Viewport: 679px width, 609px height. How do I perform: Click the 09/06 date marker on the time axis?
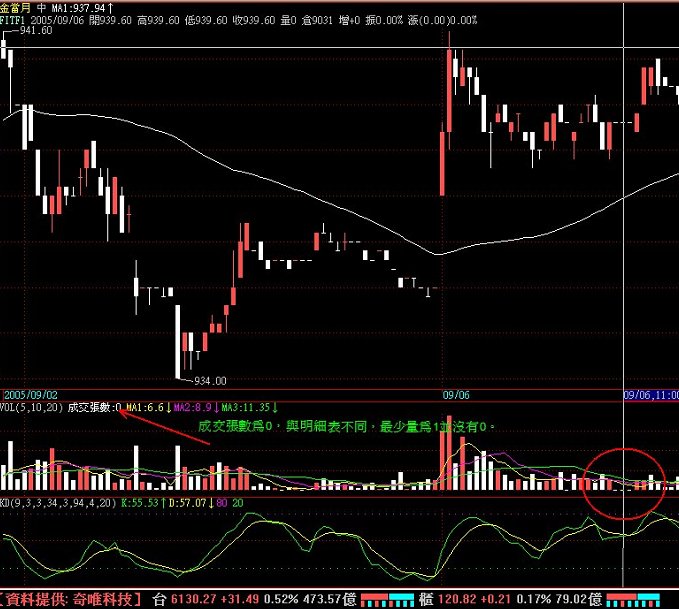[456, 395]
